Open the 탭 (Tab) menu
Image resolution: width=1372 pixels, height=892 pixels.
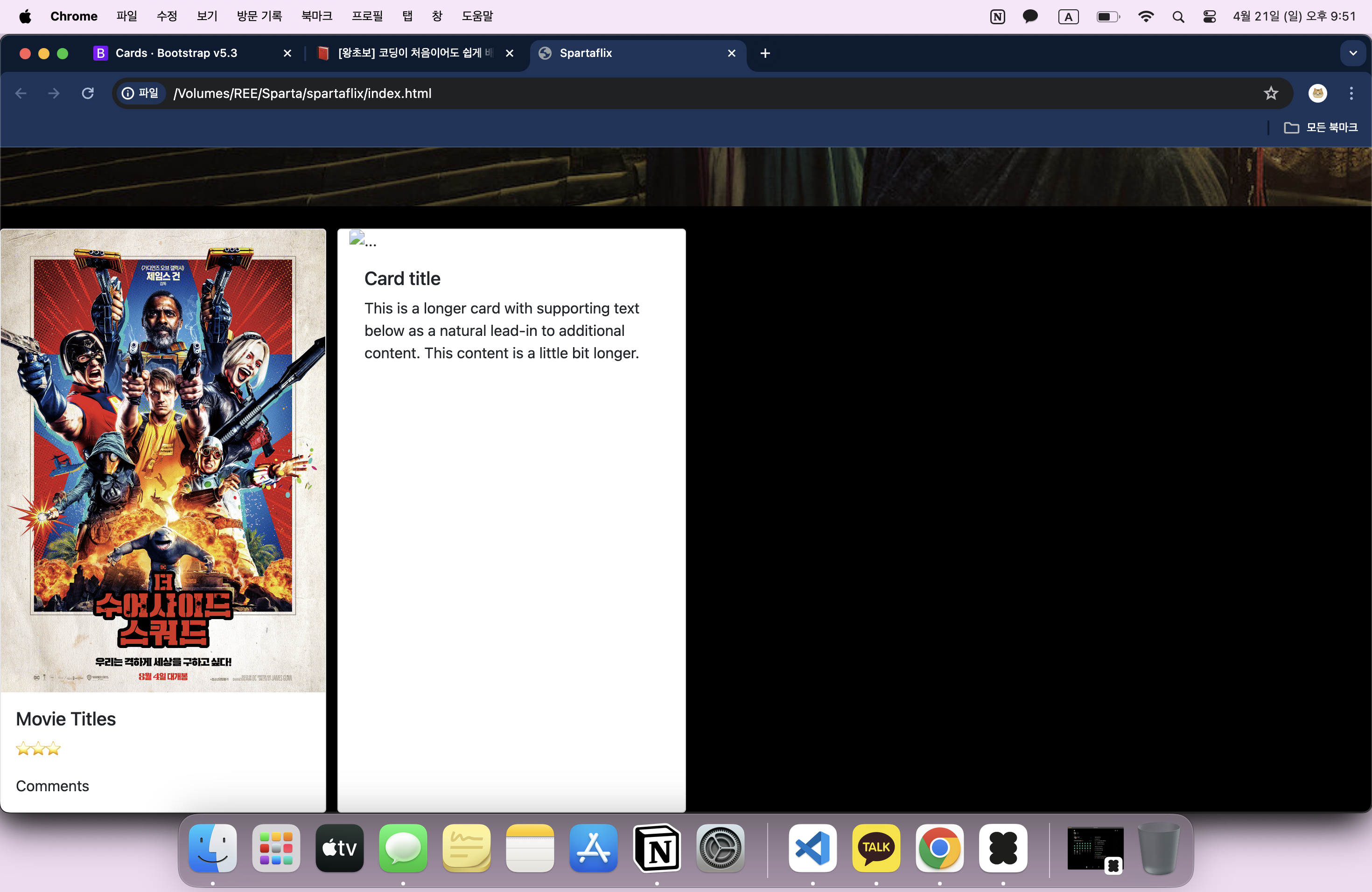(x=407, y=16)
